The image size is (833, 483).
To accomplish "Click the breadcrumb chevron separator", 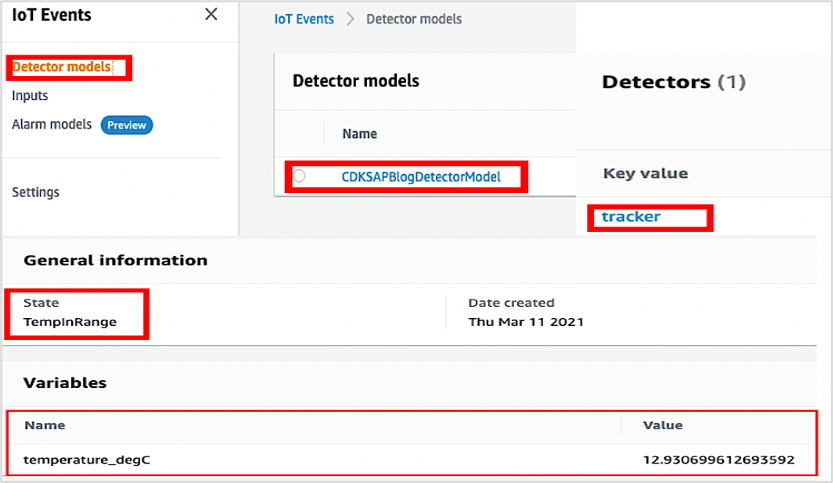I will coord(350,19).
